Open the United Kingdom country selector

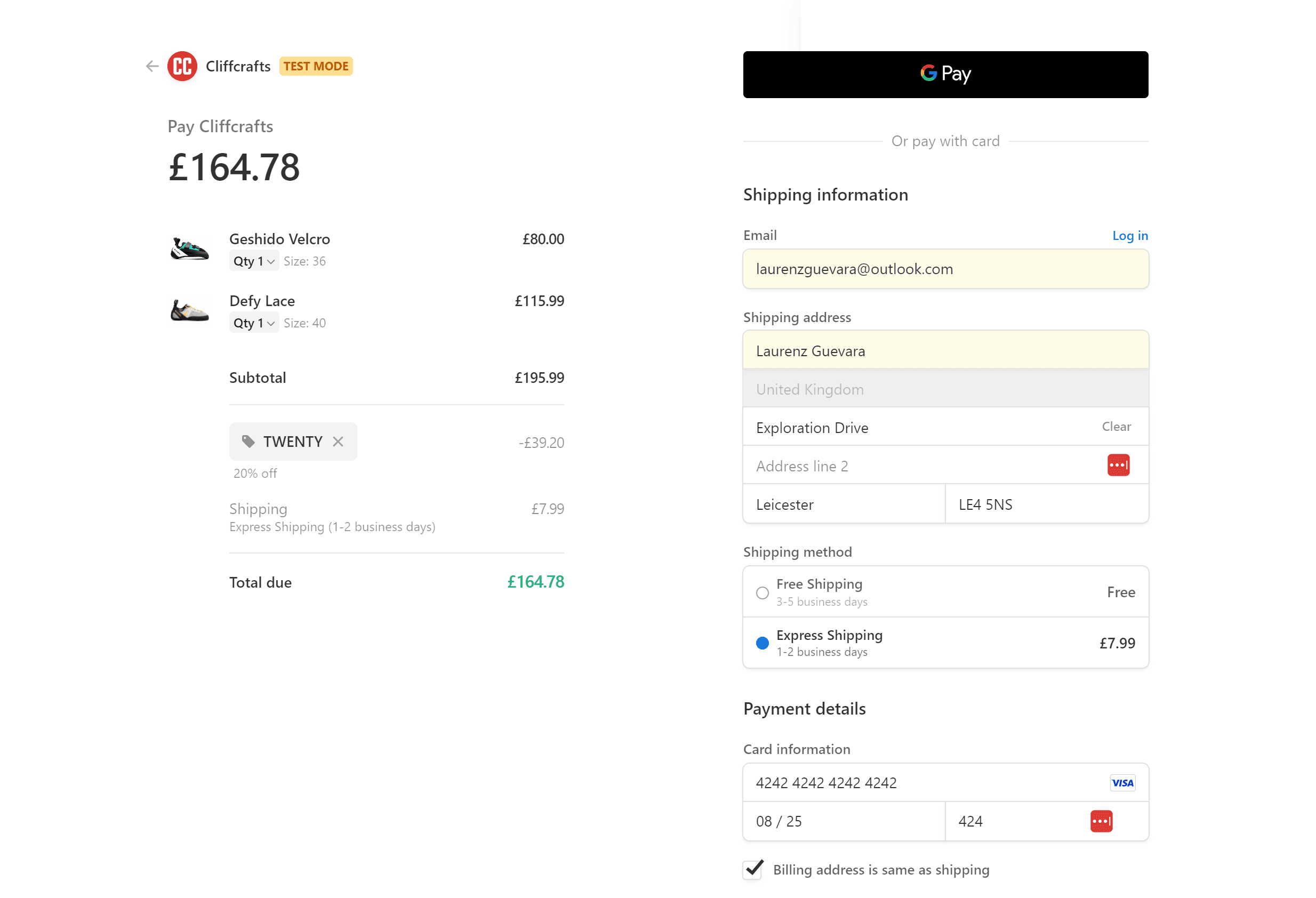945,389
